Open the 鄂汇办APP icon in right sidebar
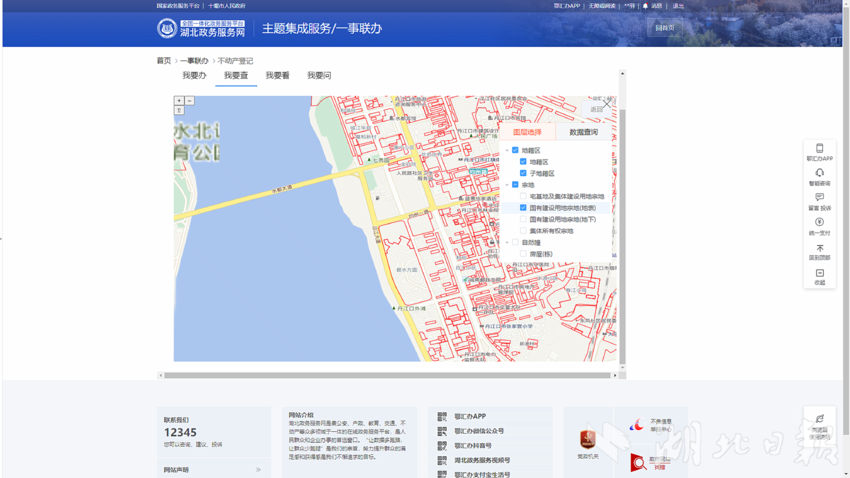The height and width of the screenshot is (478, 850). point(819,151)
